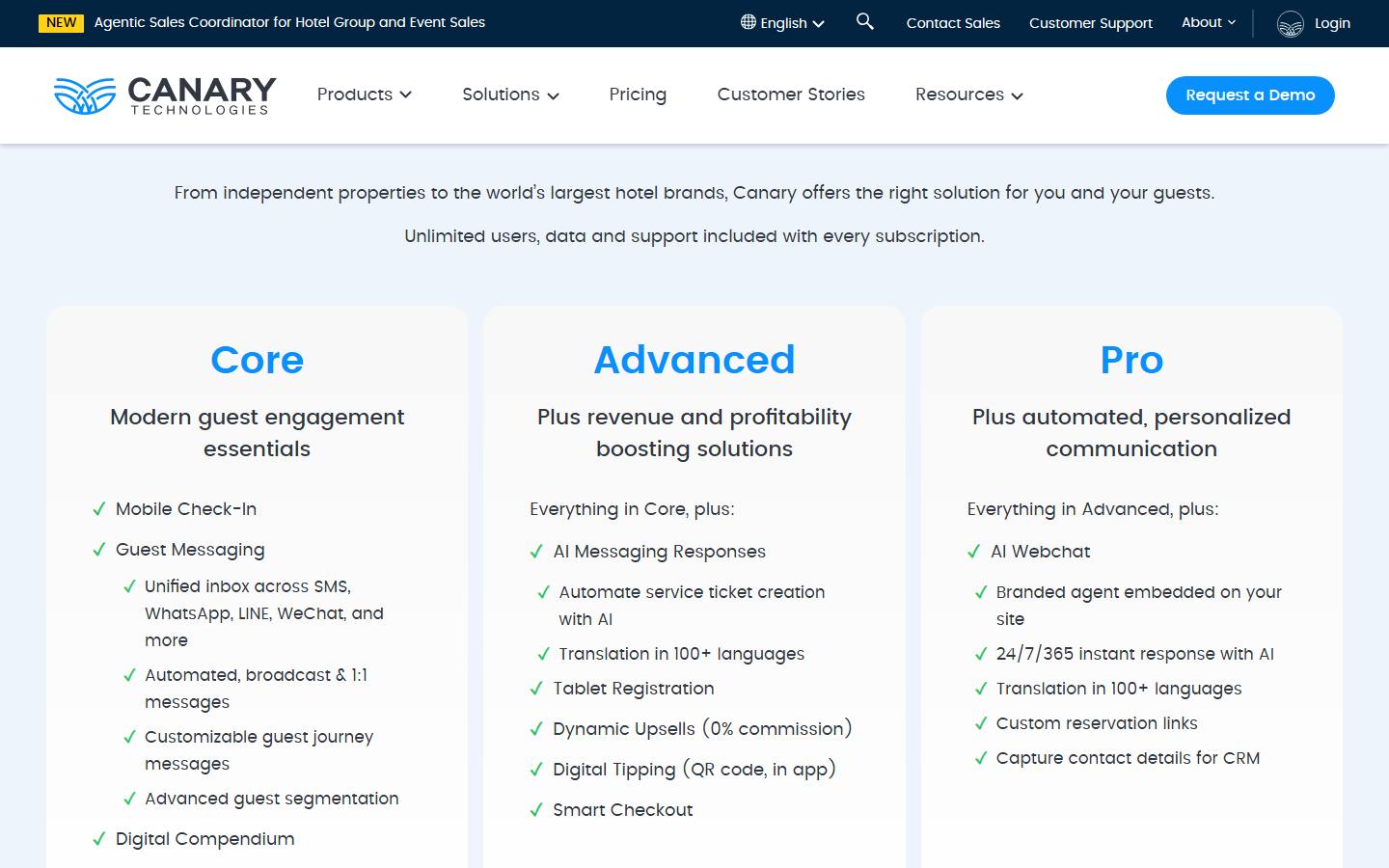The image size is (1389, 868).
Task: Click 'Tablet Registration' feature text
Action: [x=634, y=689]
